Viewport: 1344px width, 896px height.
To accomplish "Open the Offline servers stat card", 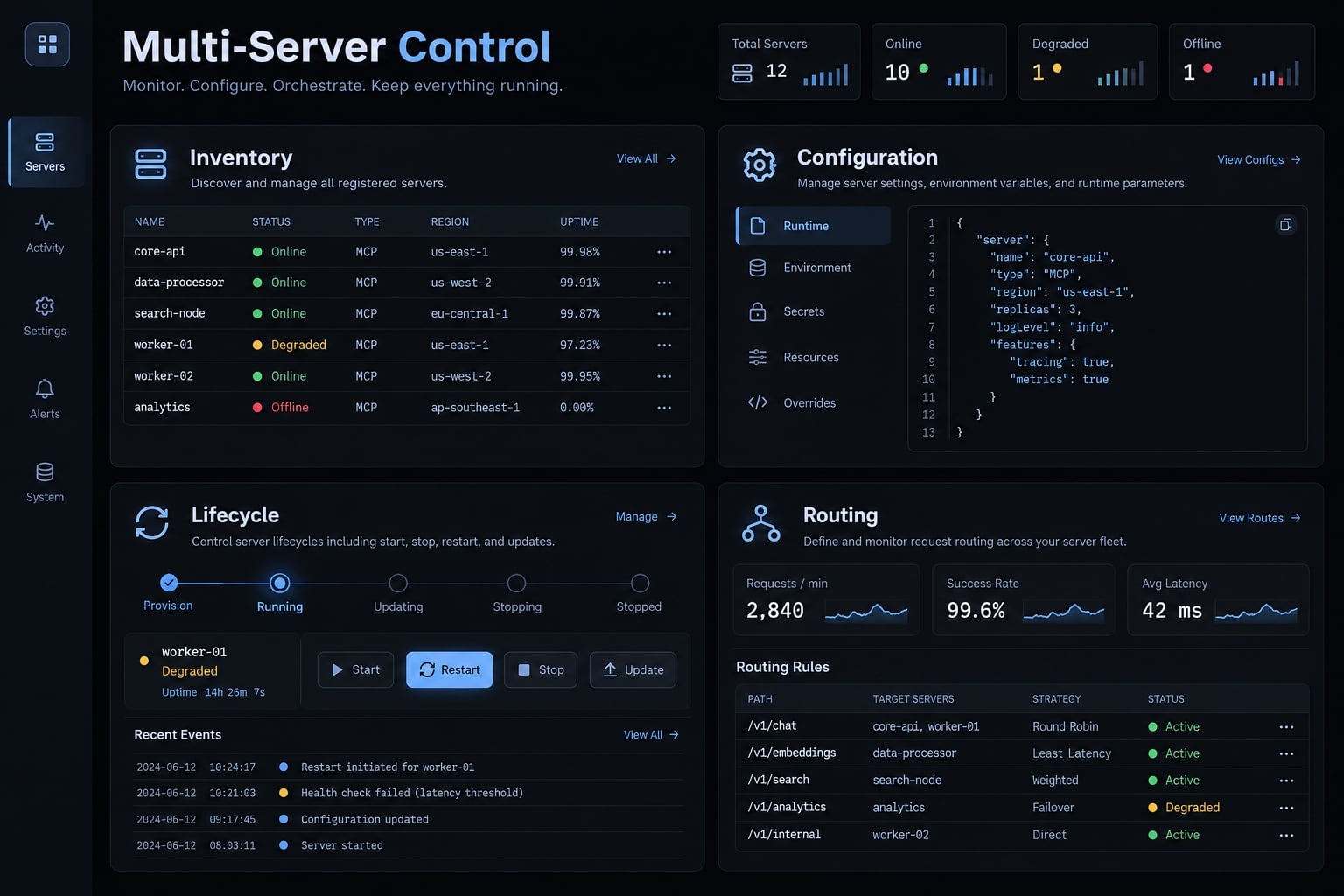I will pos(1242,61).
